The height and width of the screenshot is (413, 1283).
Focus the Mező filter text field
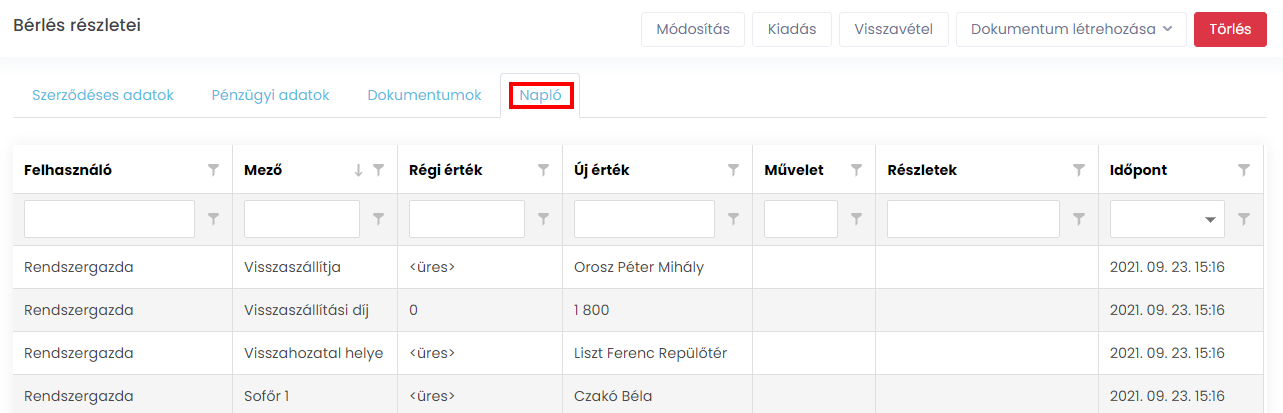coord(301,219)
